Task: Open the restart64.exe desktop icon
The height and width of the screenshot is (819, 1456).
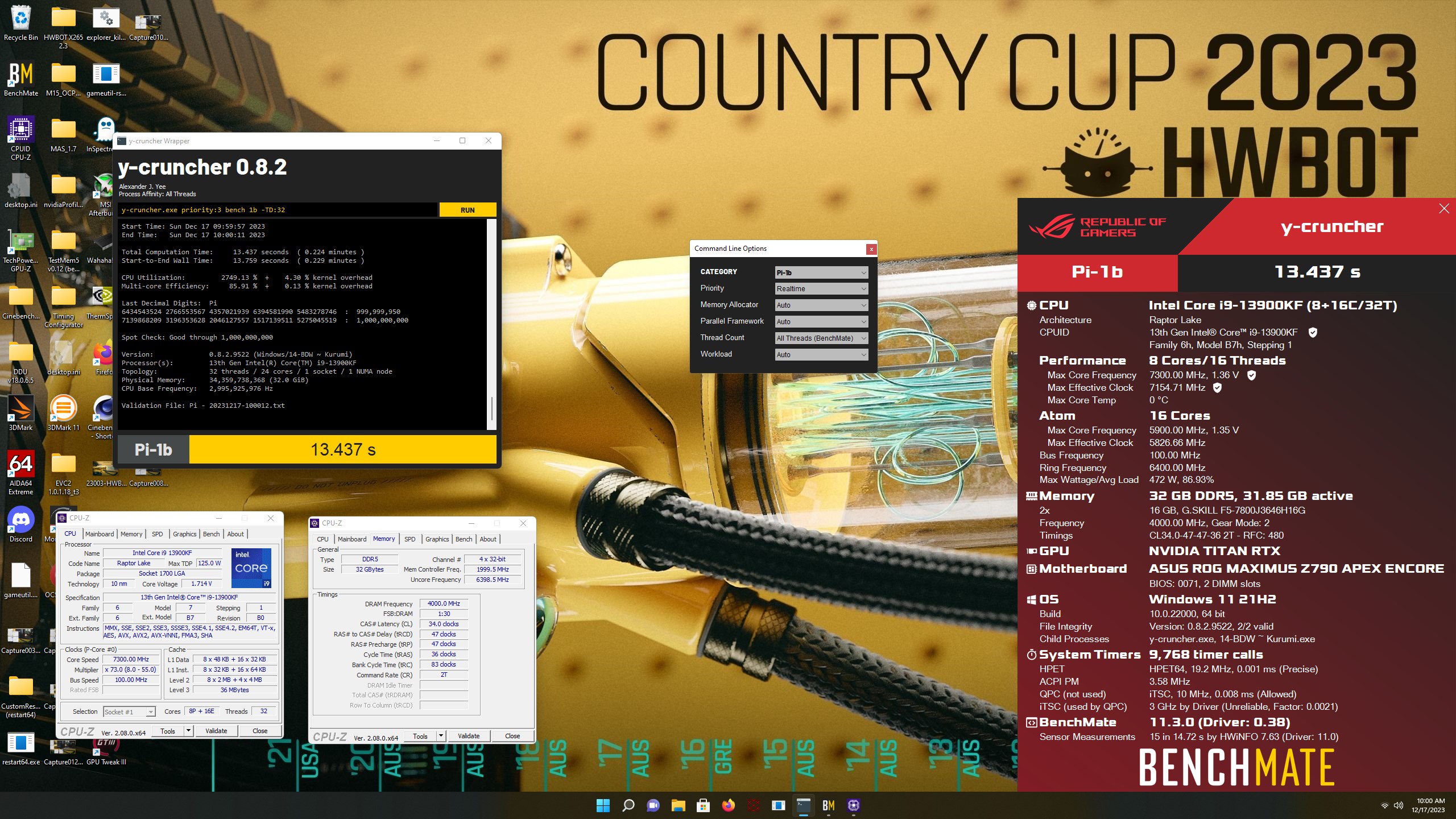Action: (20, 748)
